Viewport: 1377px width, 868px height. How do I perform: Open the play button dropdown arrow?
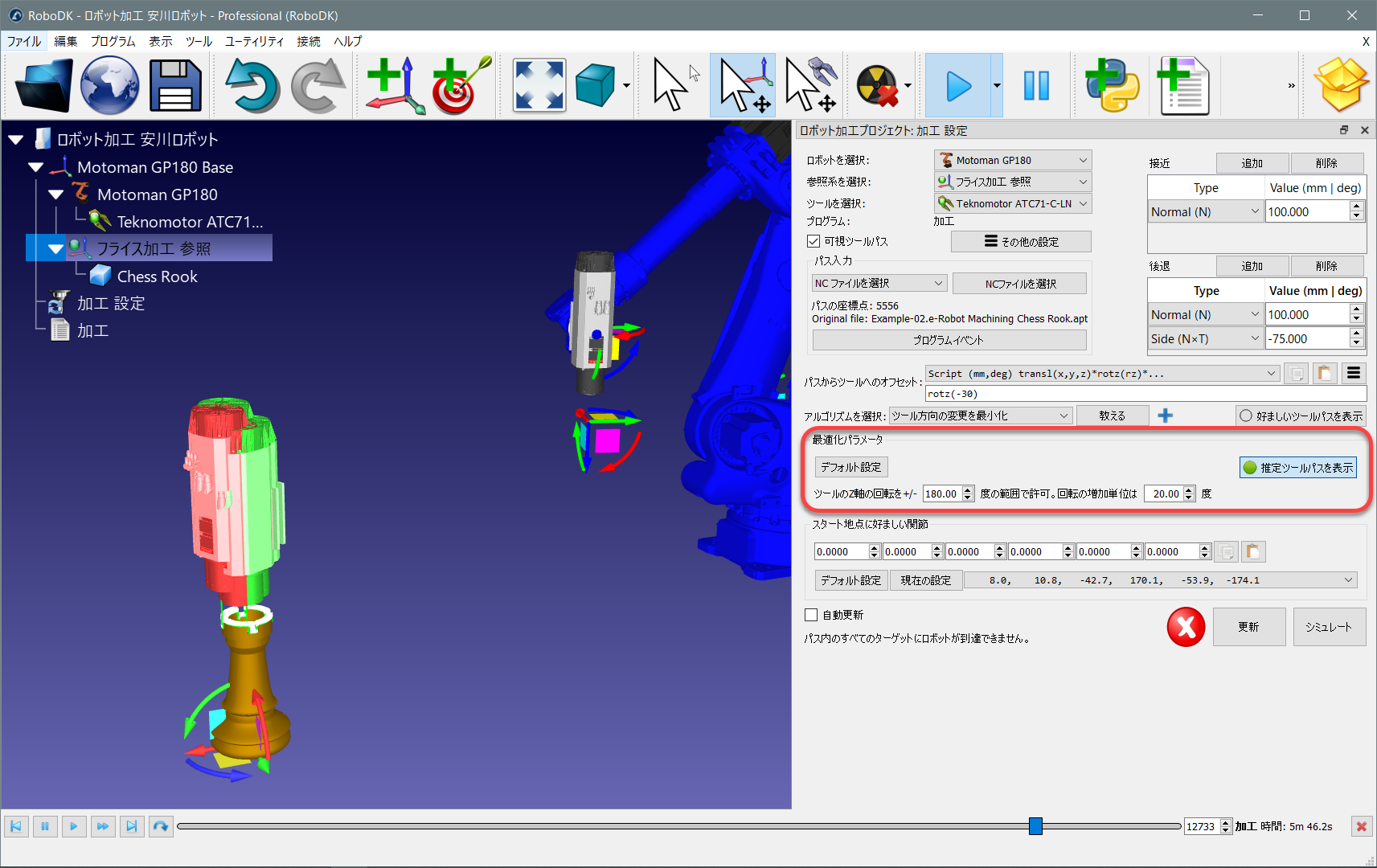click(x=997, y=85)
